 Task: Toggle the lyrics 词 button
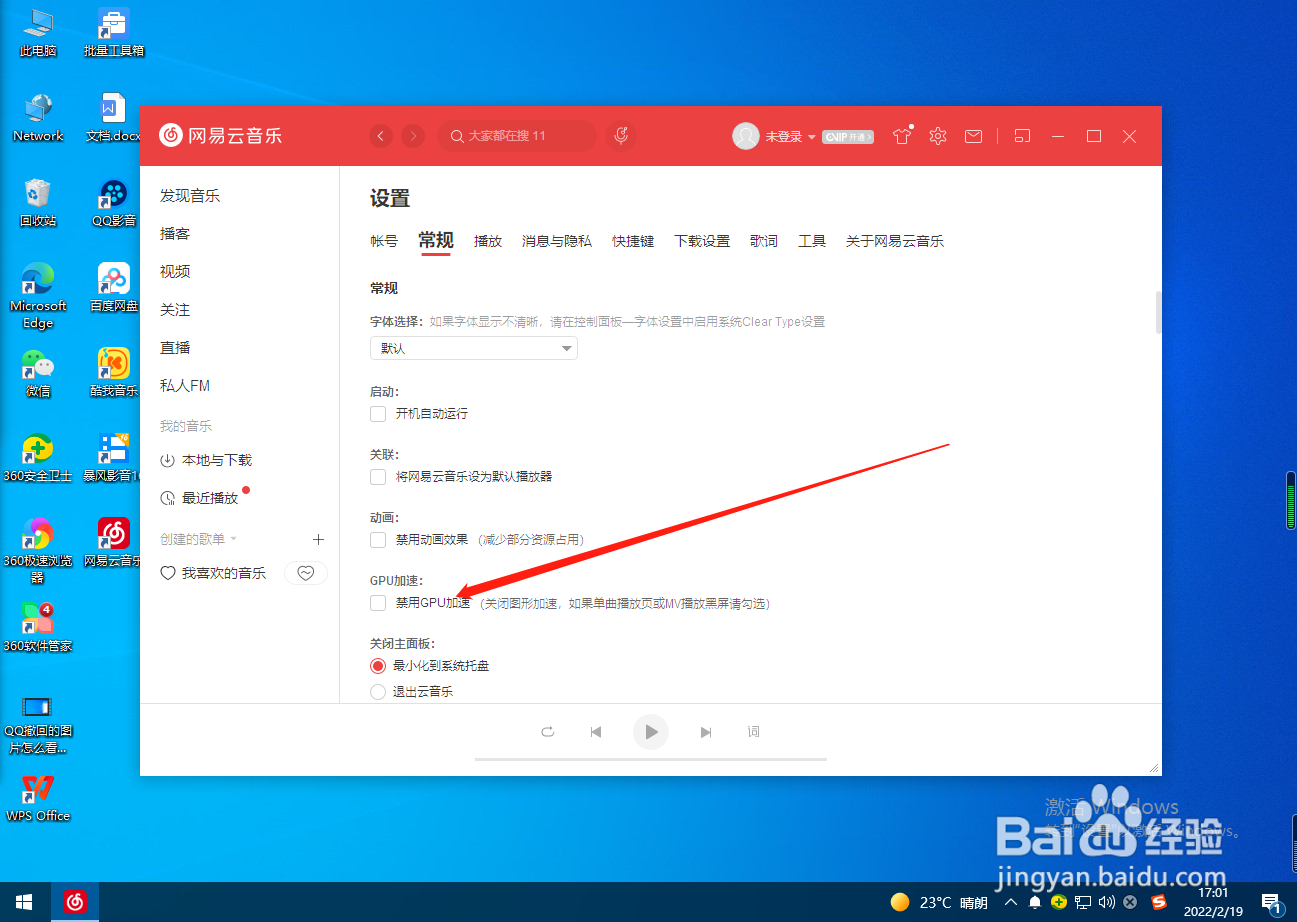(x=754, y=732)
